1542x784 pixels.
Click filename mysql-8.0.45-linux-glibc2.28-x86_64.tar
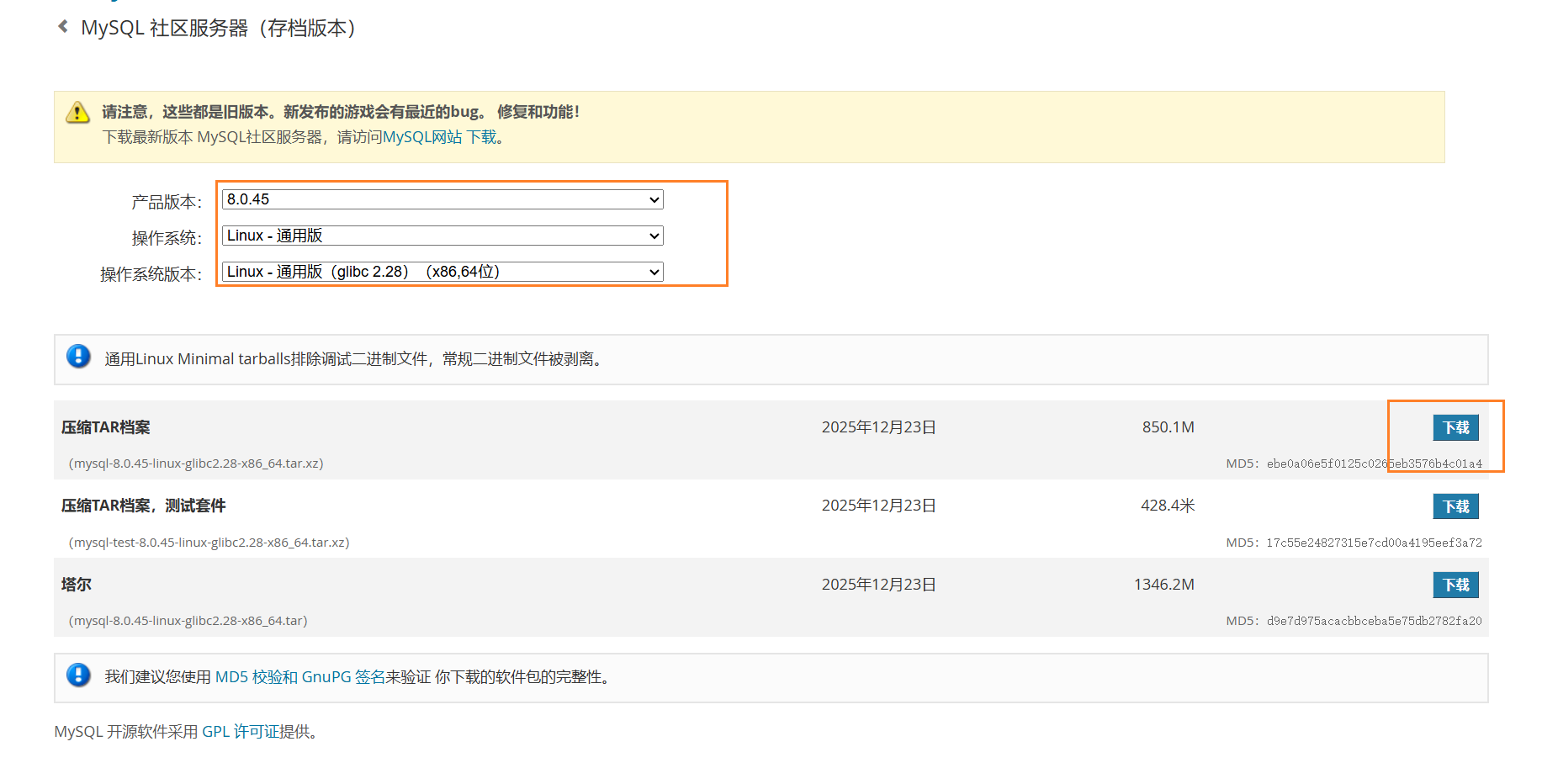(188, 621)
